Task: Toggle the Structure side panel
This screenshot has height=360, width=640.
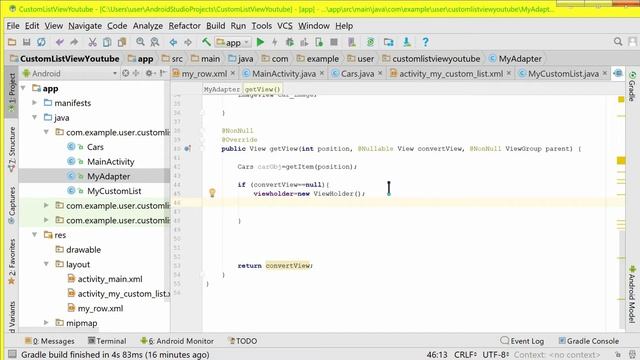Action: coord(11,149)
